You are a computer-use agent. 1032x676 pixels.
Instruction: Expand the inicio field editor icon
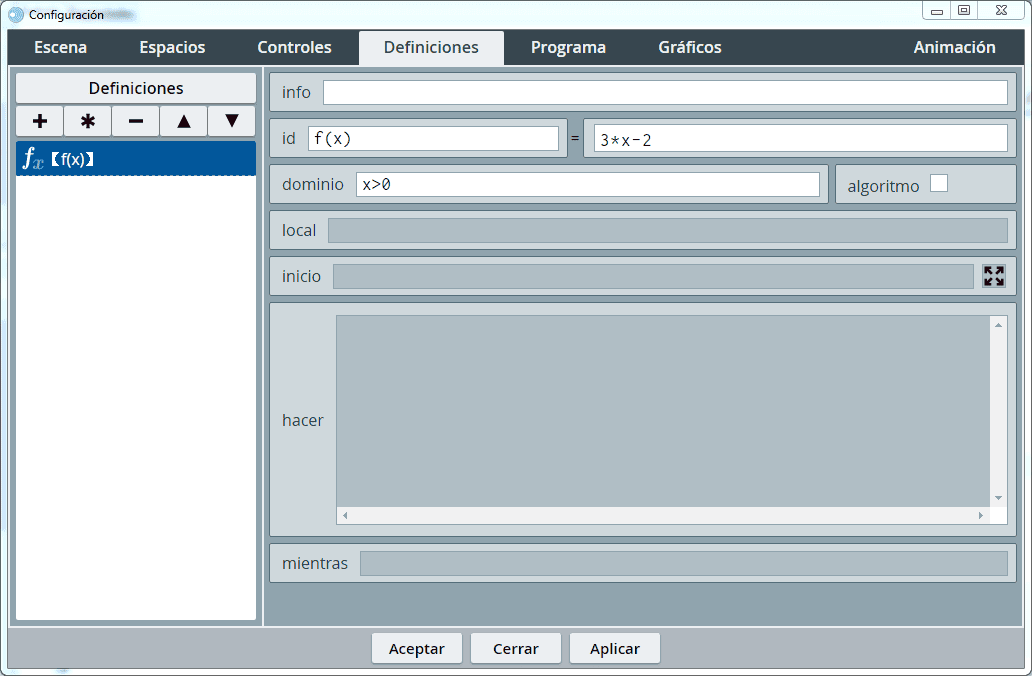tap(993, 276)
